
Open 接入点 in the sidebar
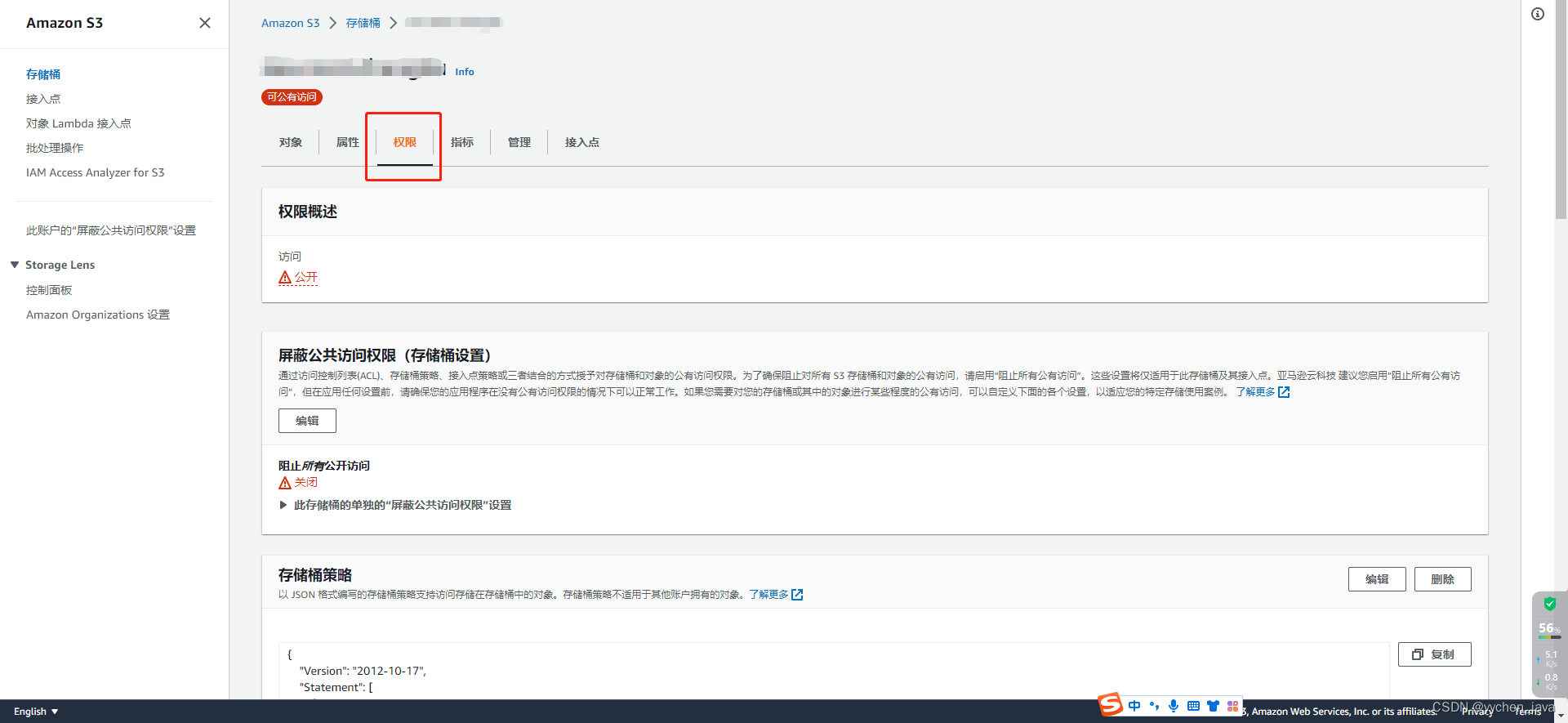coord(43,99)
